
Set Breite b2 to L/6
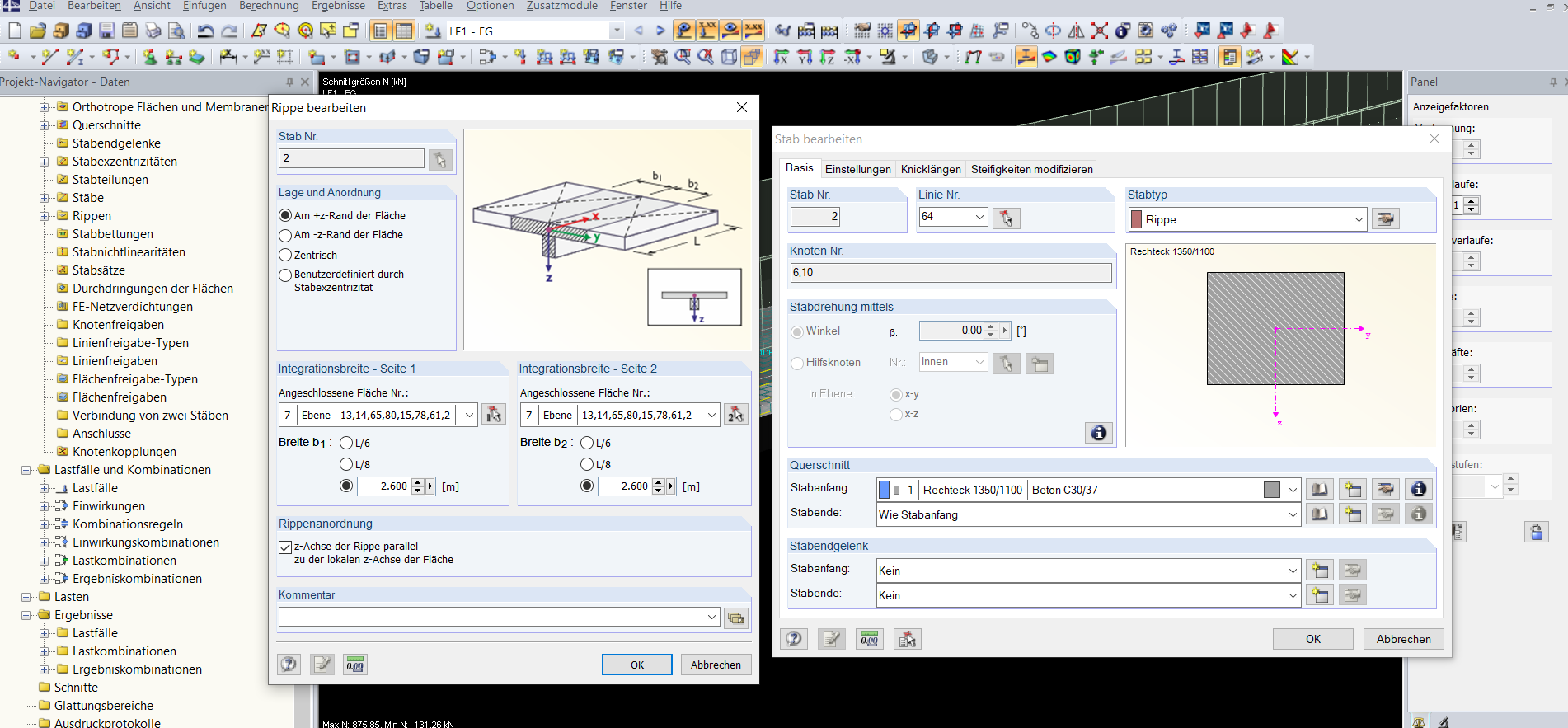click(x=587, y=444)
